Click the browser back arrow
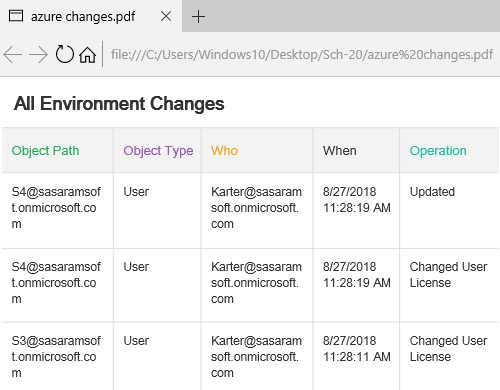Image resolution: width=500 pixels, height=390 pixels. 13,54
